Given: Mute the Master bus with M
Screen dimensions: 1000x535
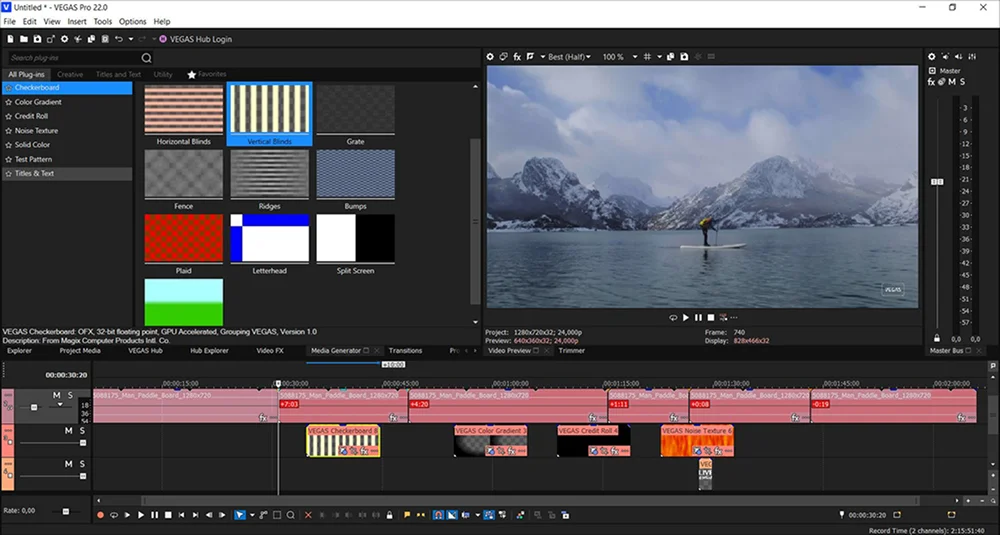Looking at the screenshot, I should [952, 82].
